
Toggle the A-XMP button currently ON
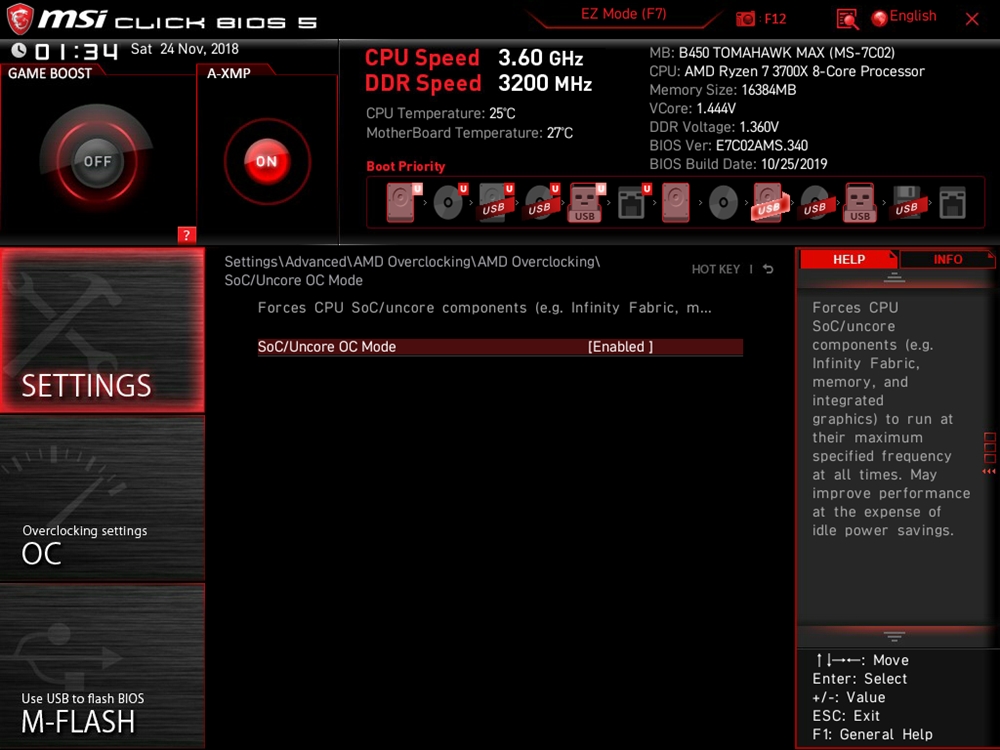click(267, 161)
